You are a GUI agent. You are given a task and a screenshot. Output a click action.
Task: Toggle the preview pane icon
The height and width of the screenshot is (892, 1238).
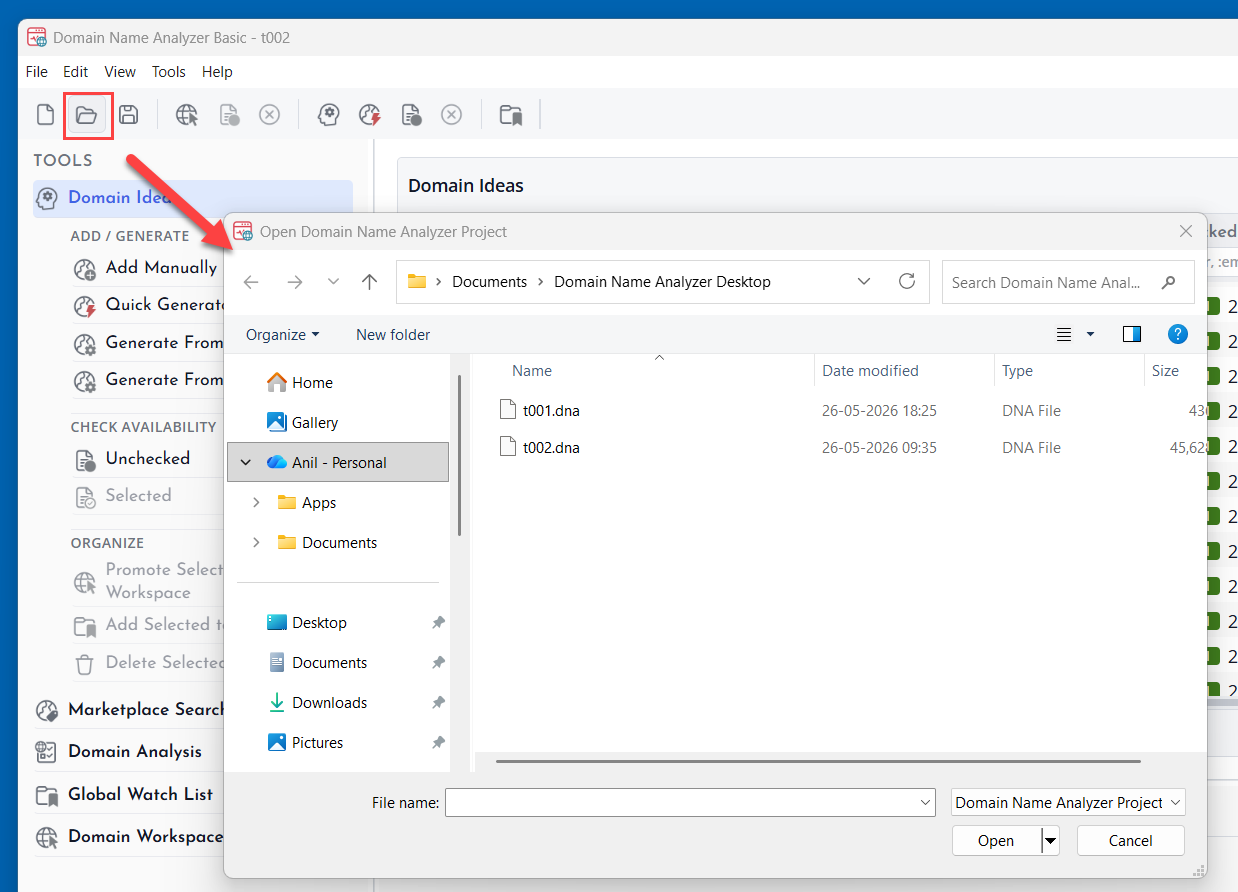(x=1132, y=335)
